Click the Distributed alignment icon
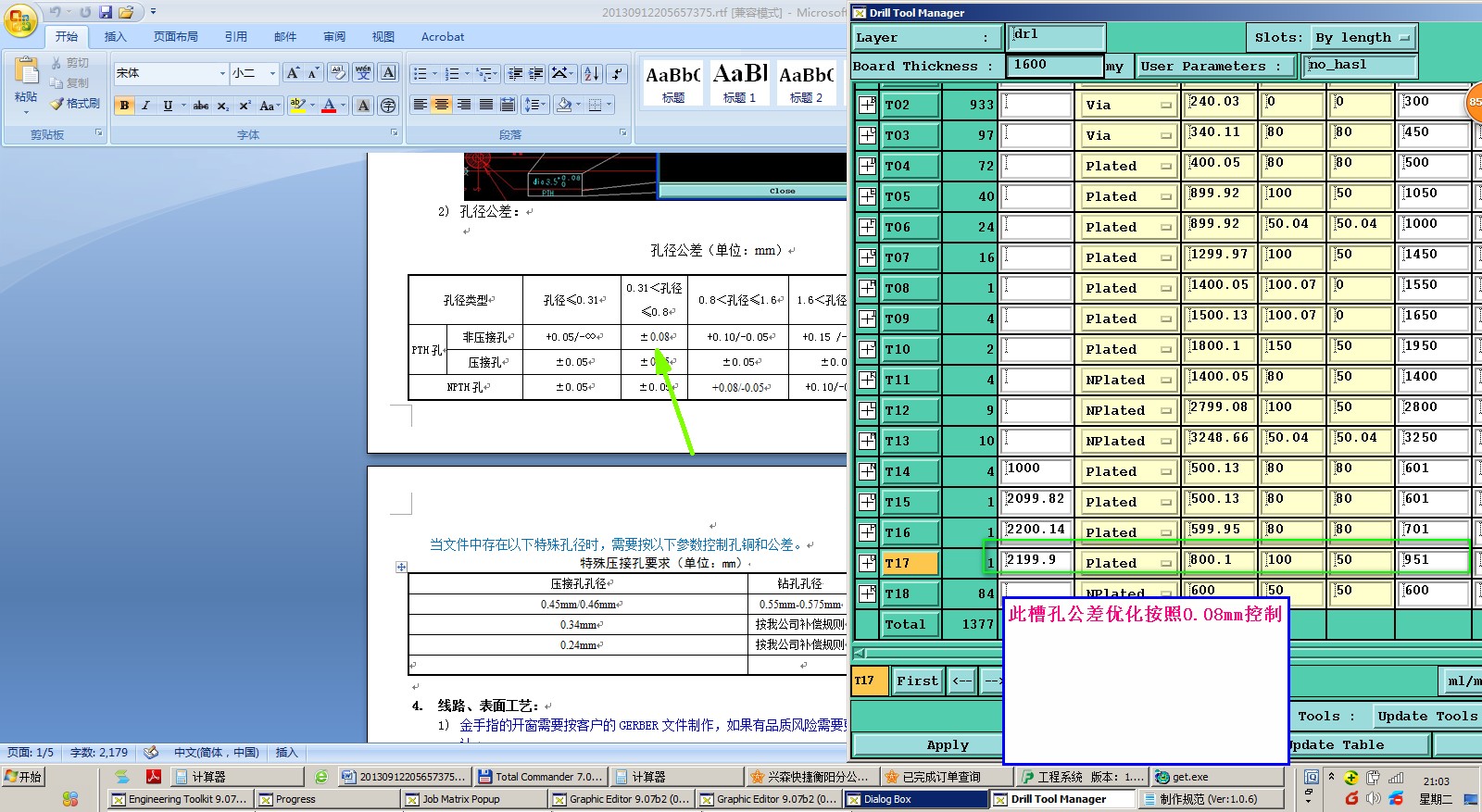The height and width of the screenshot is (812, 1482). pyautogui.click(x=508, y=105)
